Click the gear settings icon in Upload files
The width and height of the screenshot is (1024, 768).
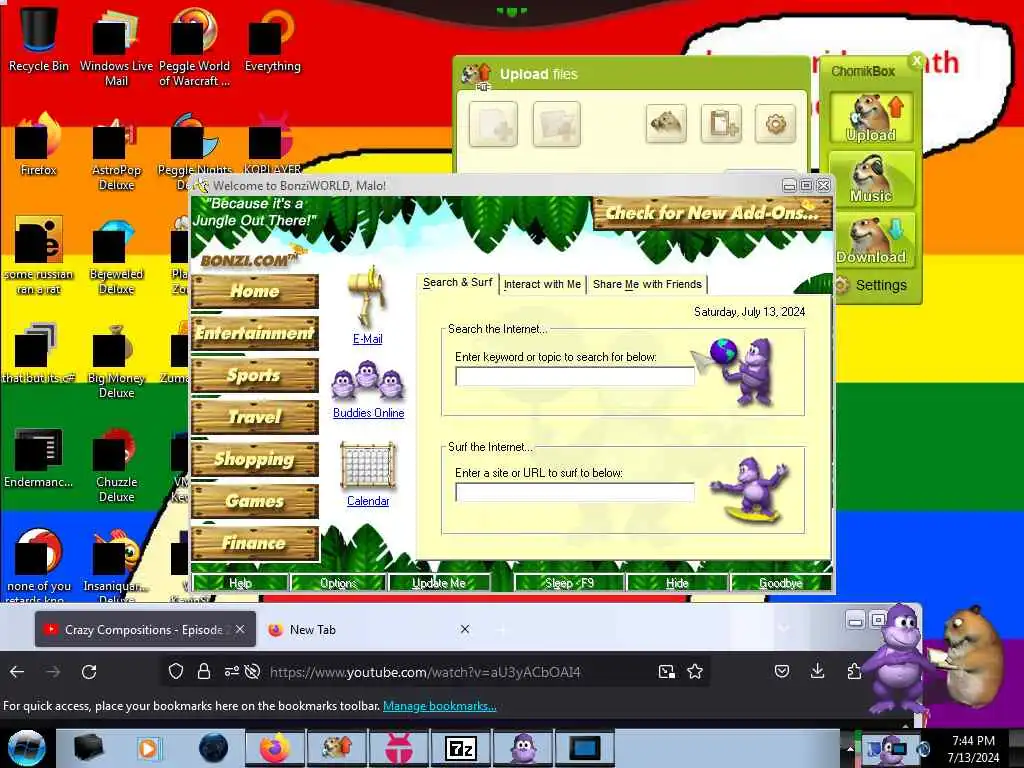click(775, 123)
